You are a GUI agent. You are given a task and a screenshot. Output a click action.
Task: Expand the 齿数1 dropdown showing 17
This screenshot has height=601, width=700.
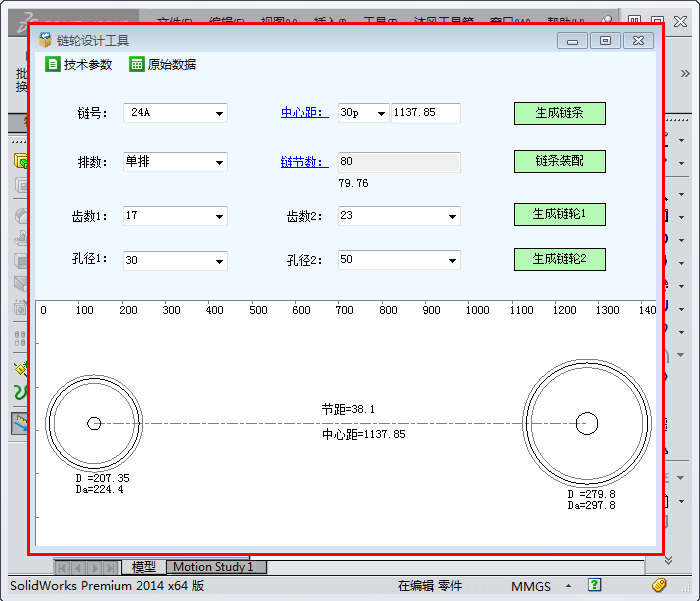219,216
